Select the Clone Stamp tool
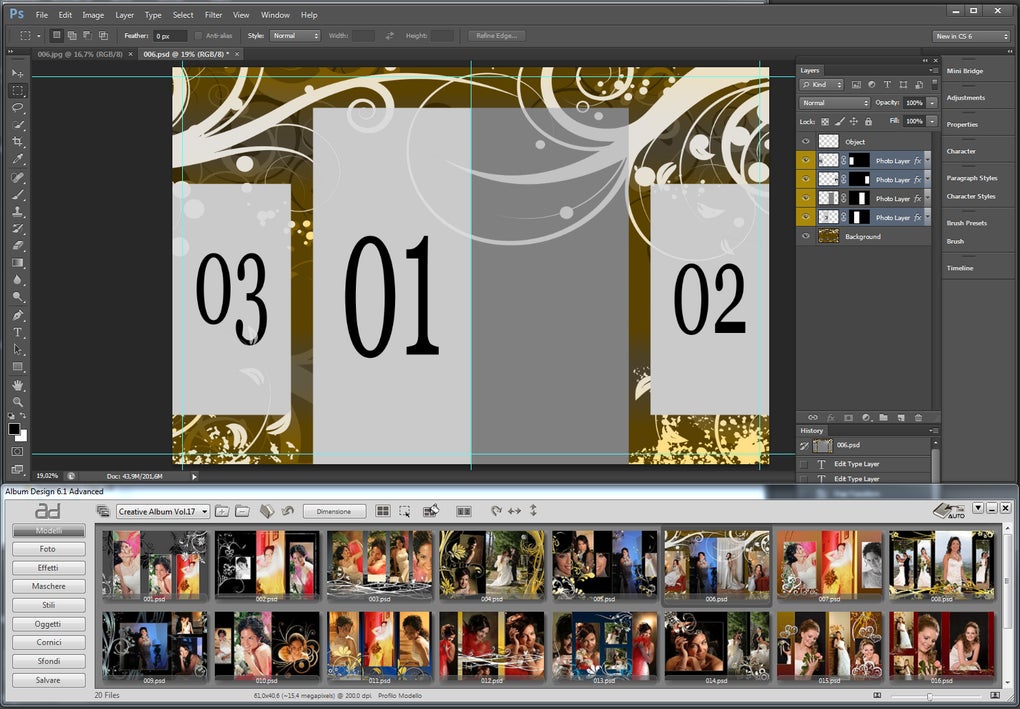 coord(18,211)
